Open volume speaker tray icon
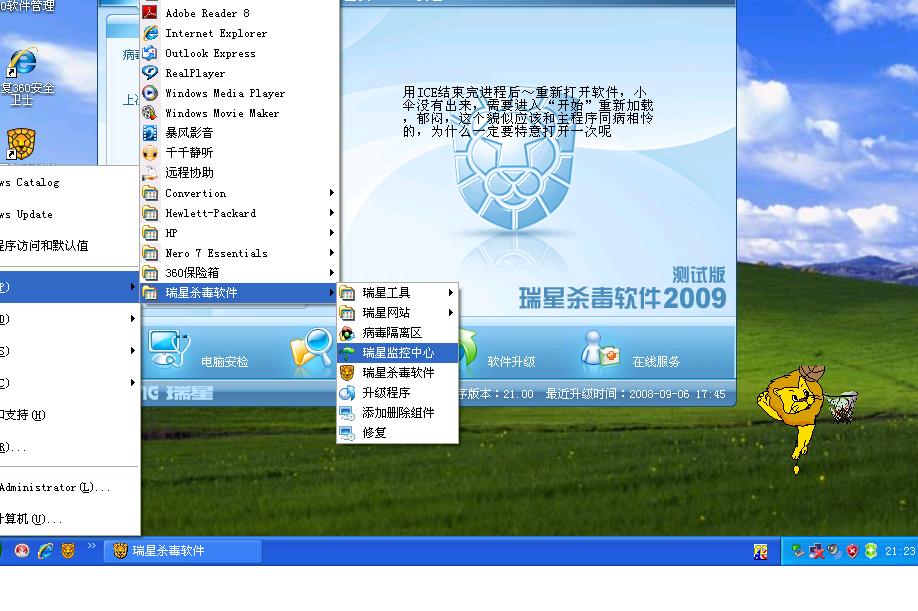Viewport: 918px width, 611px height. [834, 551]
